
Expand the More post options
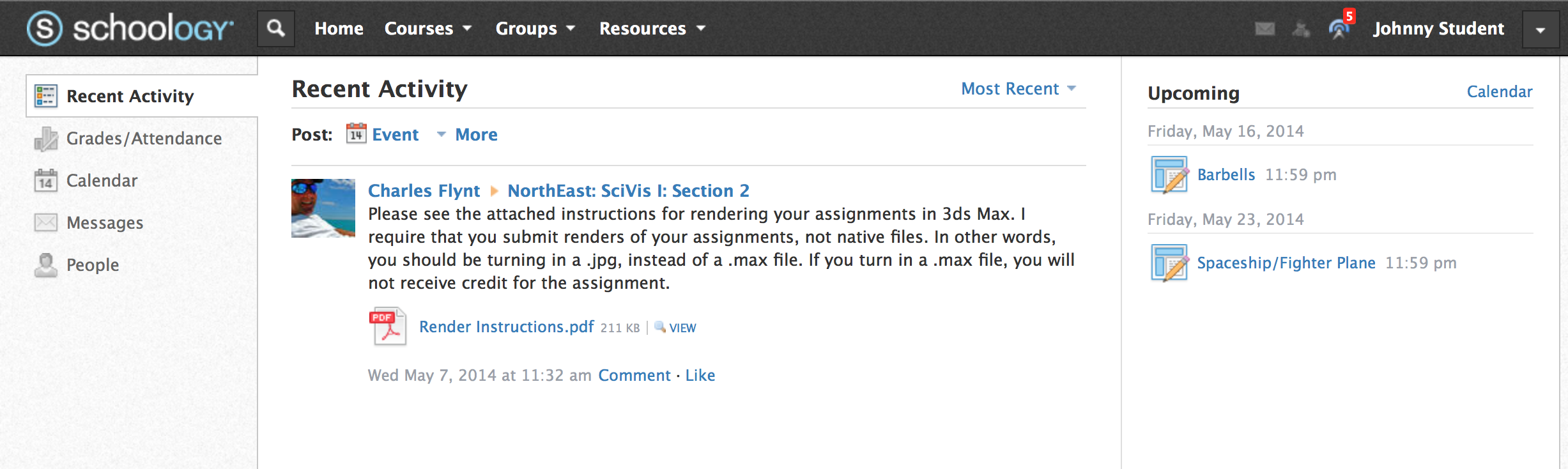(467, 135)
